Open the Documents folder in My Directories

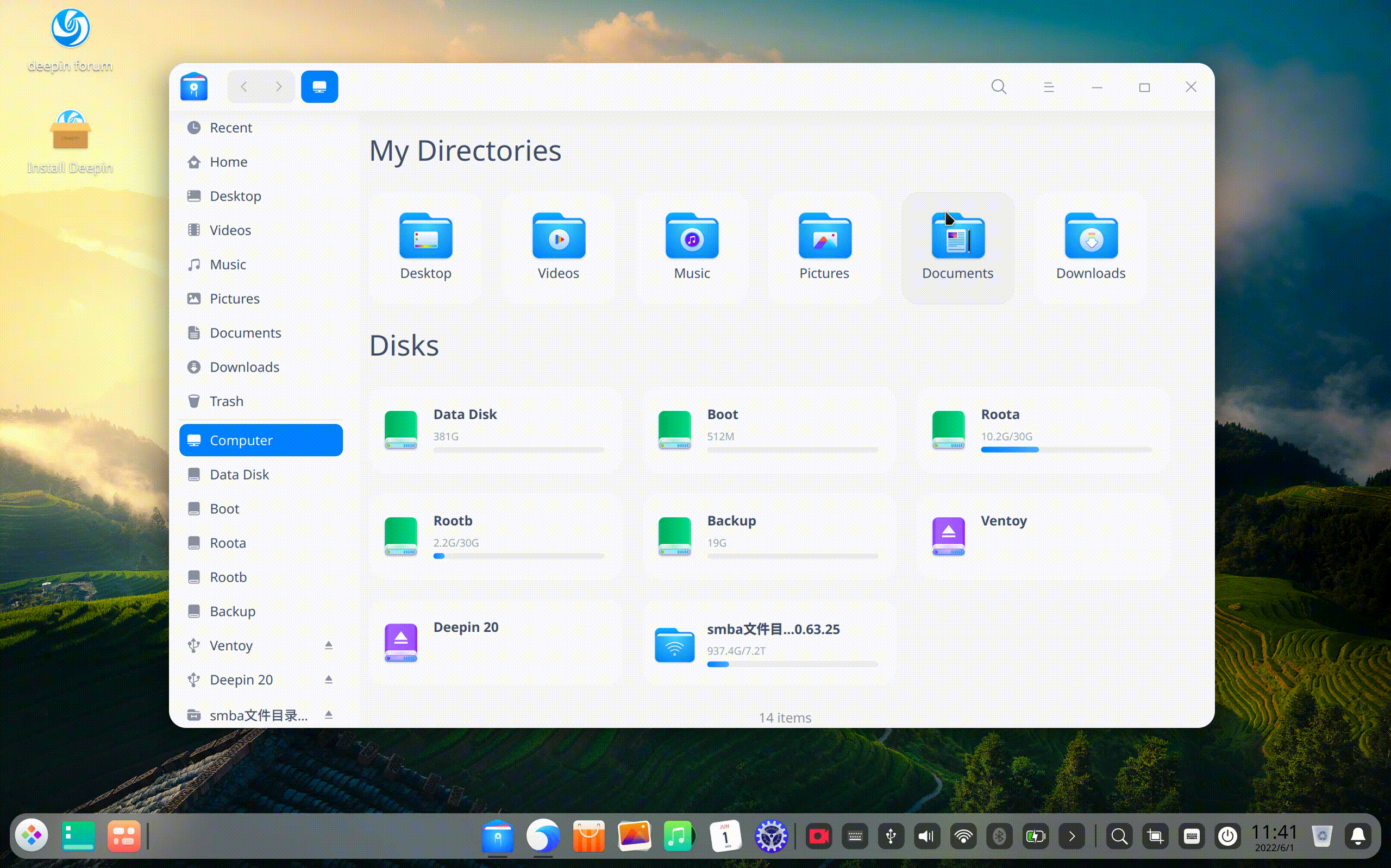tap(957, 248)
